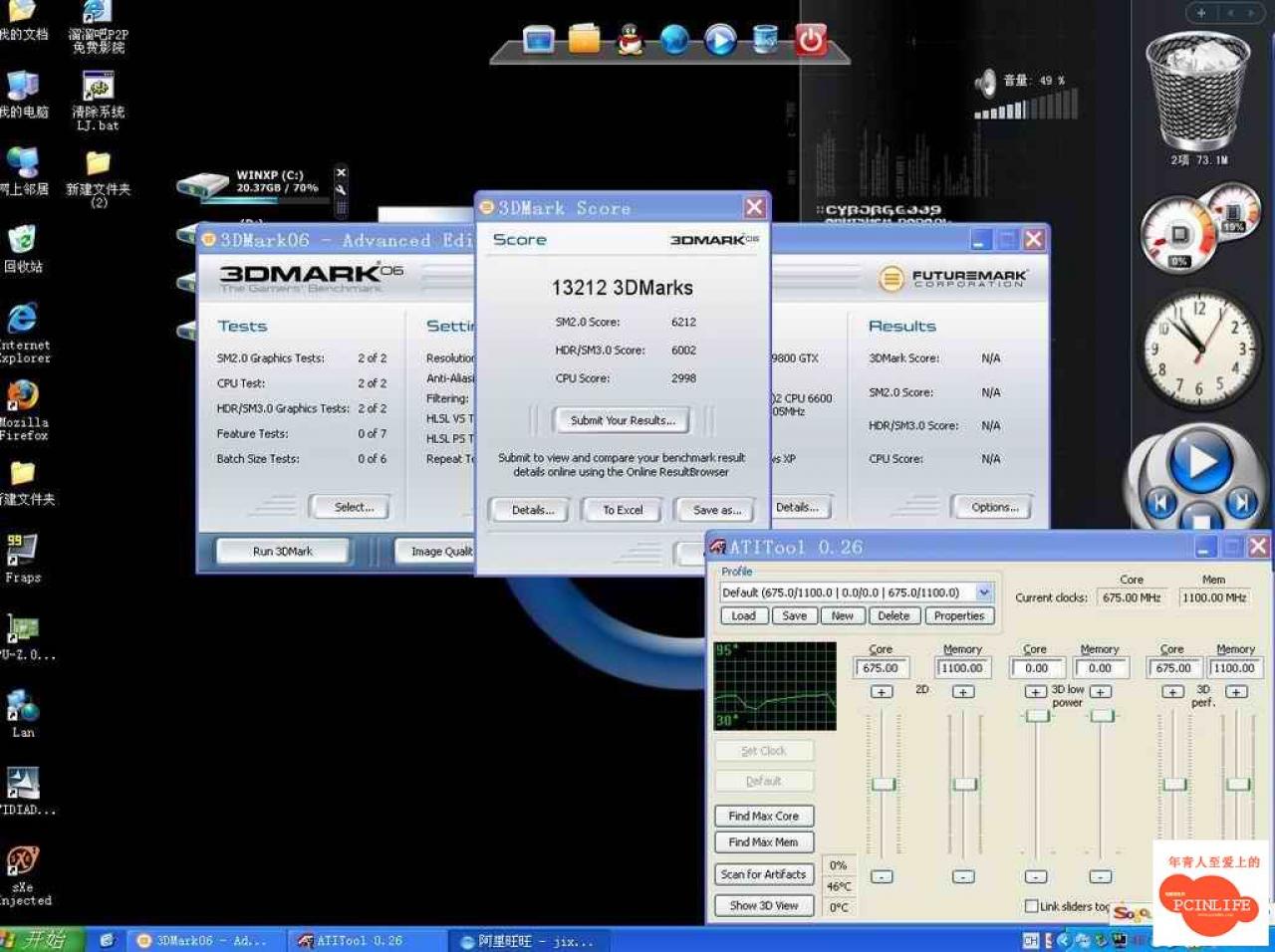Click Save as in 3DMark Score window
1275x952 pixels.
(717, 510)
